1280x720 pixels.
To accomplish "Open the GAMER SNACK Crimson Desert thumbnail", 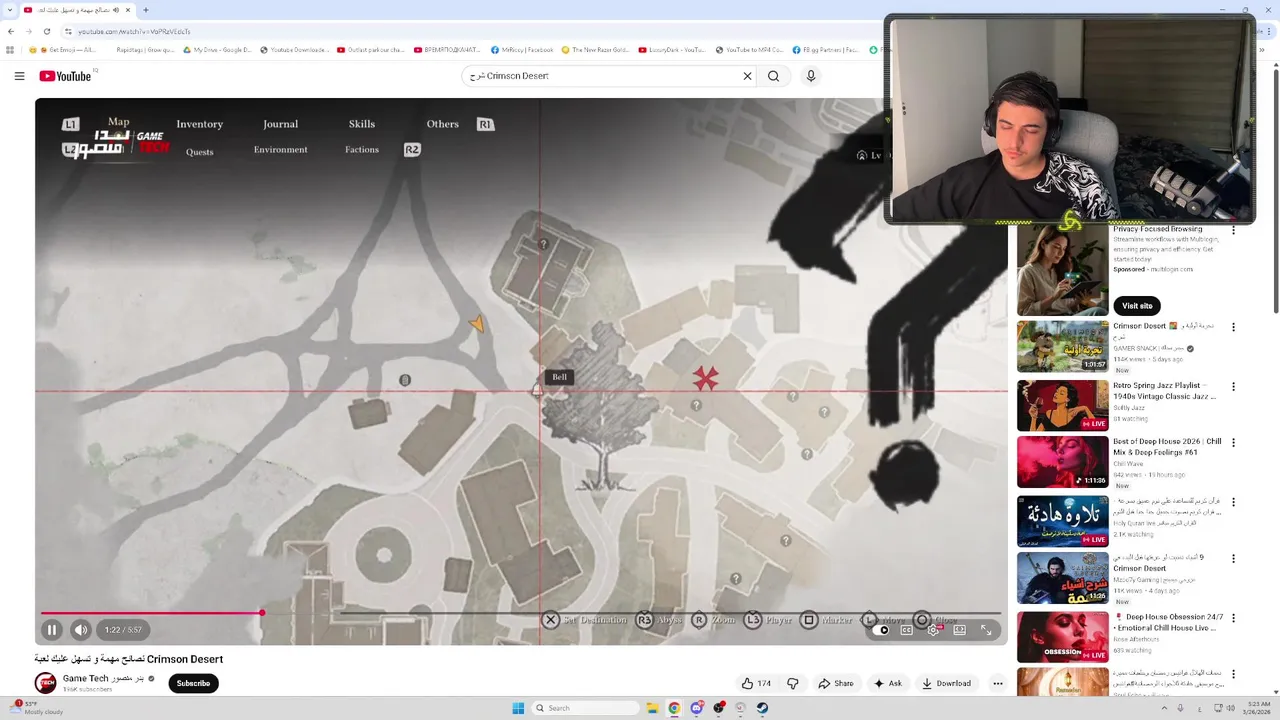I will (1062, 346).
